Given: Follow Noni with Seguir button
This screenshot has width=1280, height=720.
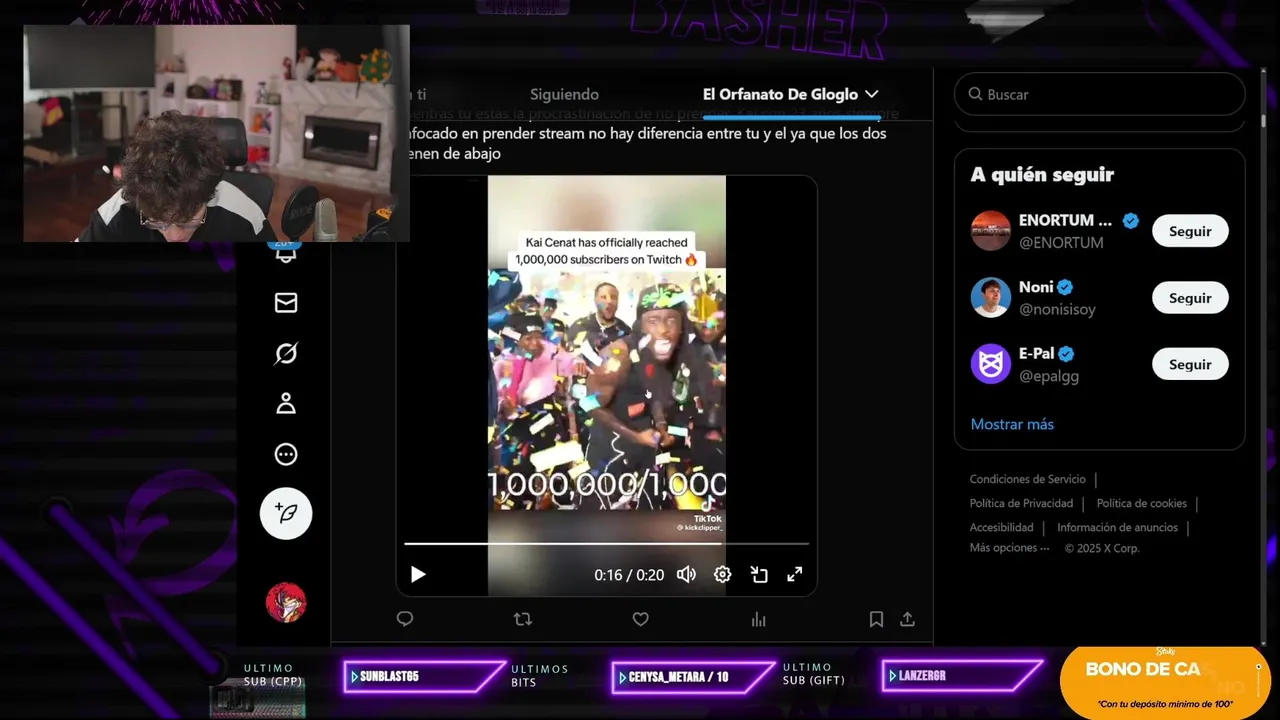Looking at the screenshot, I should (x=1190, y=298).
